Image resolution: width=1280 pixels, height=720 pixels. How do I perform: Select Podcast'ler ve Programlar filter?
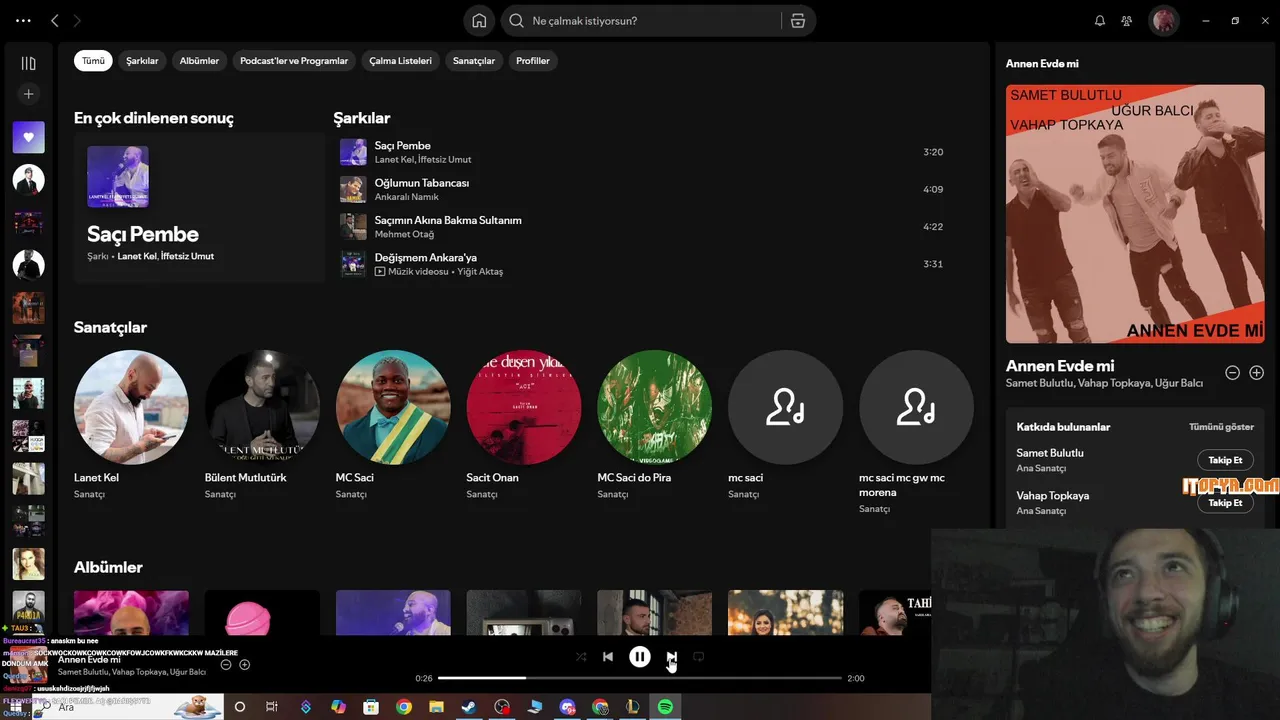click(294, 61)
